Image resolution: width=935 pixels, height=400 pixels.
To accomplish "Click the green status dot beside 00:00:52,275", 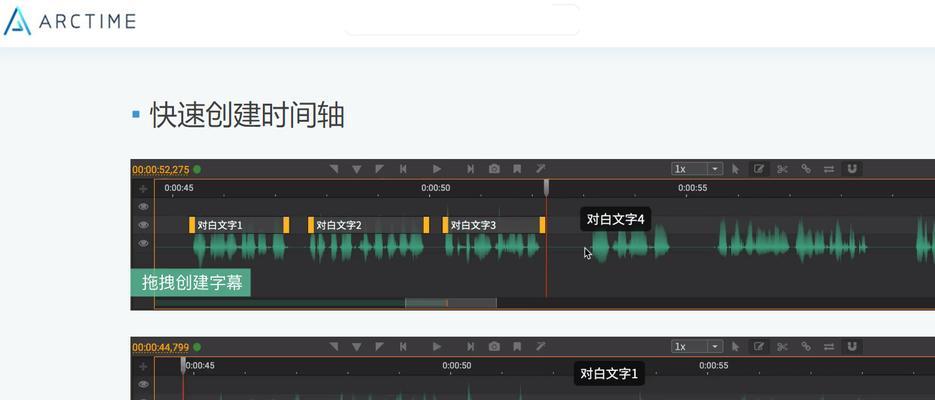I will click(197, 169).
